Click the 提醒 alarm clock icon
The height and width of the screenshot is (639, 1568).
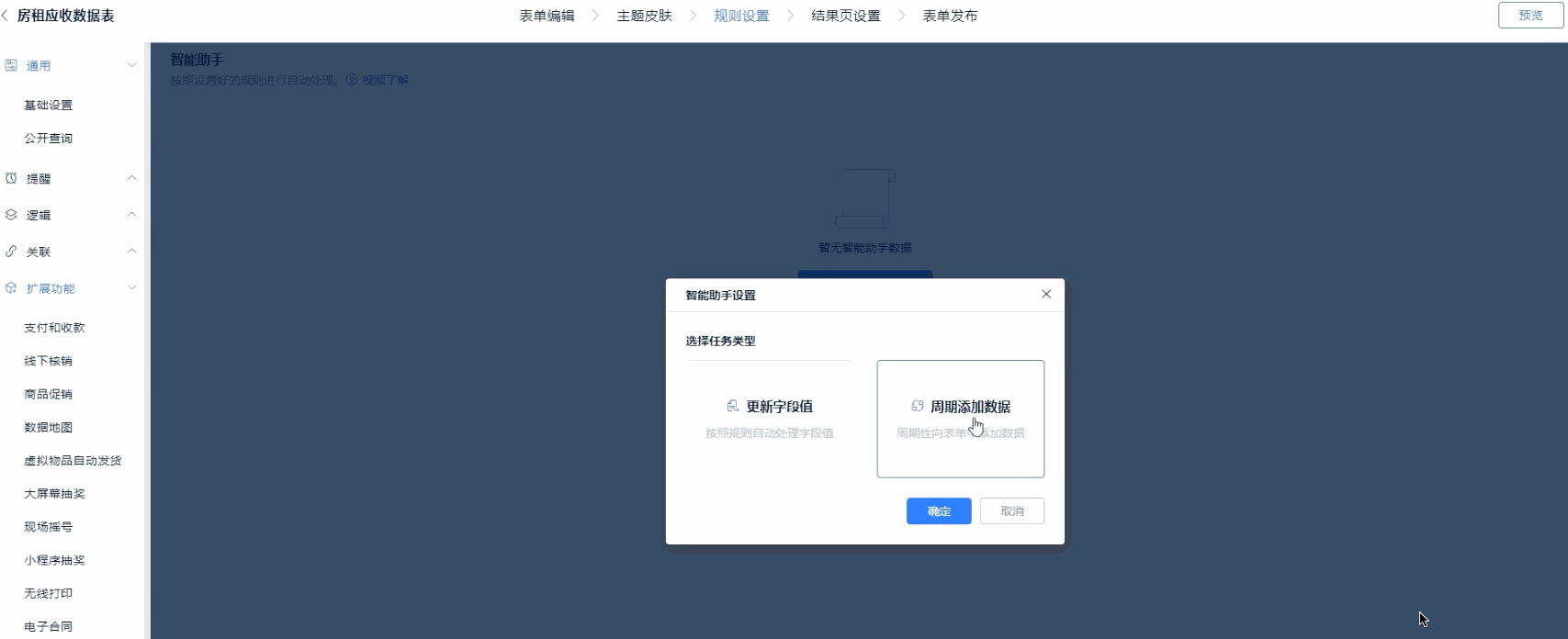(x=11, y=178)
